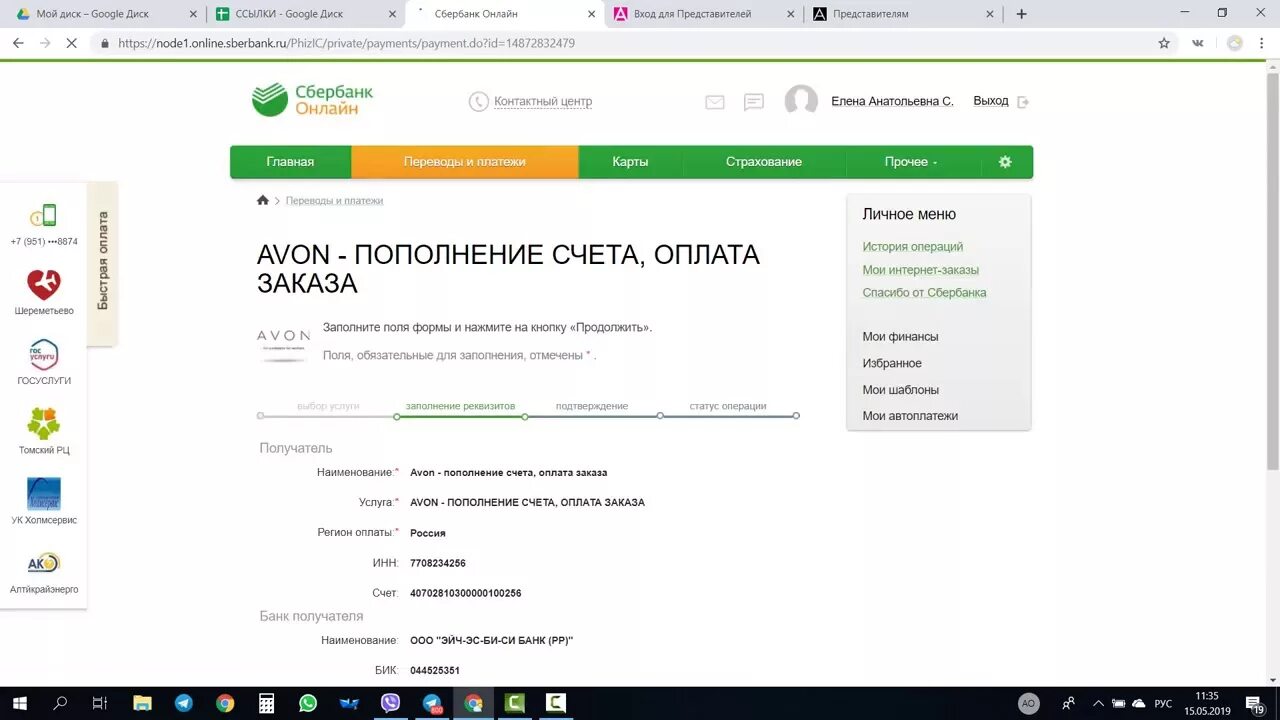Expand Избранное in personal menu
The height and width of the screenshot is (720, 1280).
(x=892, y=364)
